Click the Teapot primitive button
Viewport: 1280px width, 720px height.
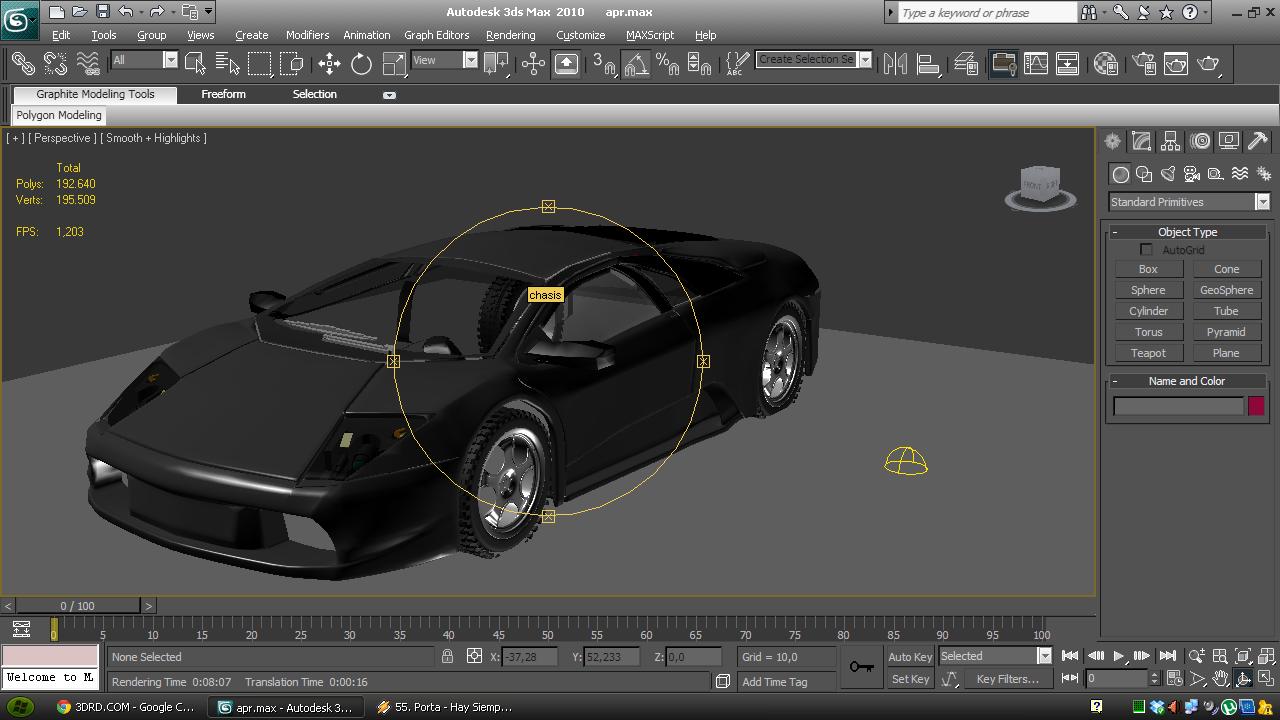[x=1148, y=353]
